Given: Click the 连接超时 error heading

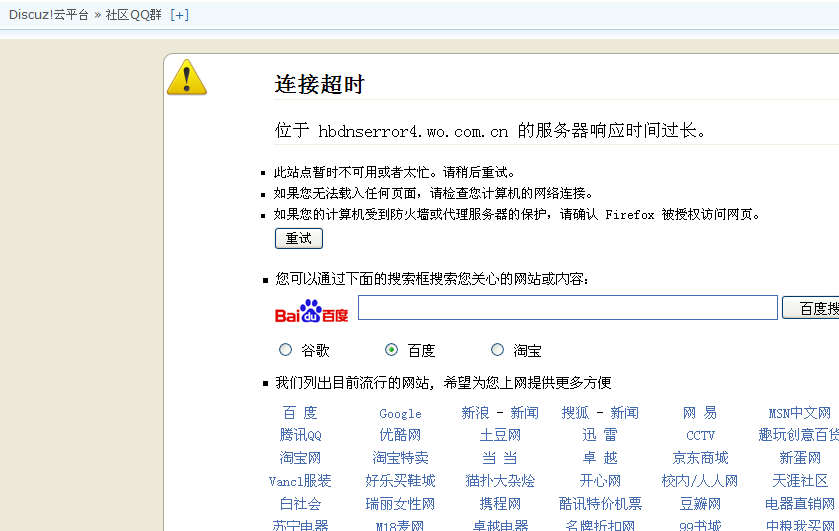Looking at the screenshot, I should 319,85.
